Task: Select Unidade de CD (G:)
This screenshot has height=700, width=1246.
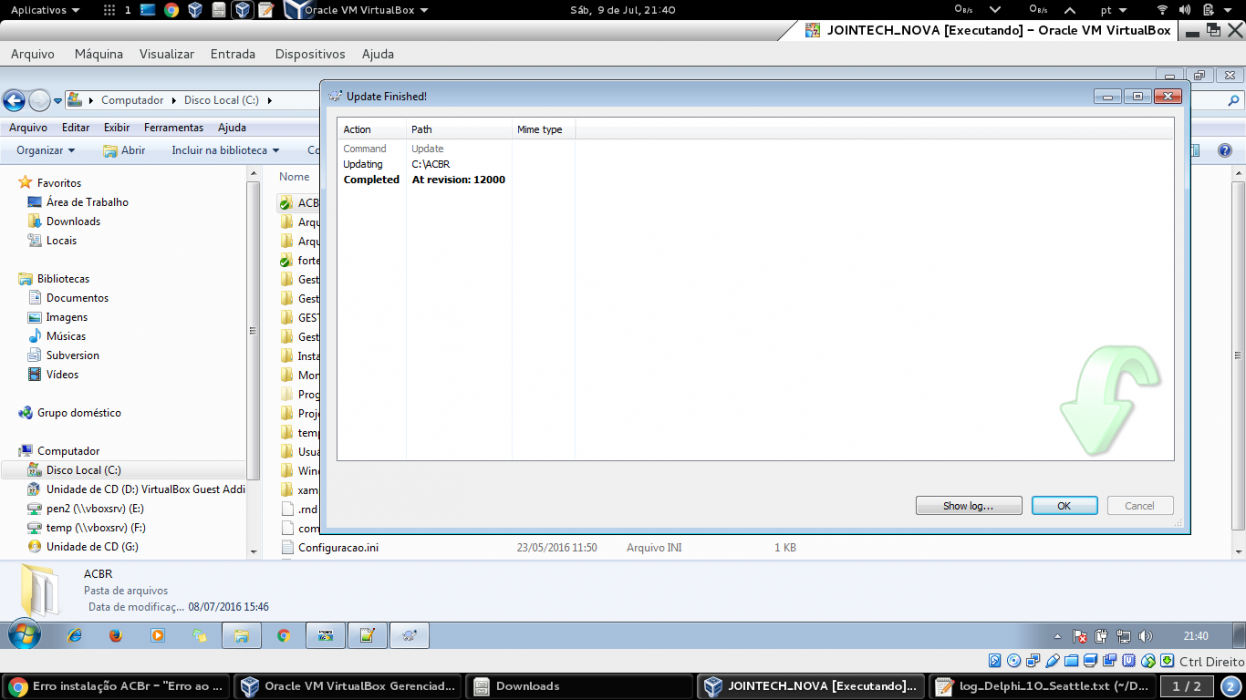Action: tap(92, 547)
